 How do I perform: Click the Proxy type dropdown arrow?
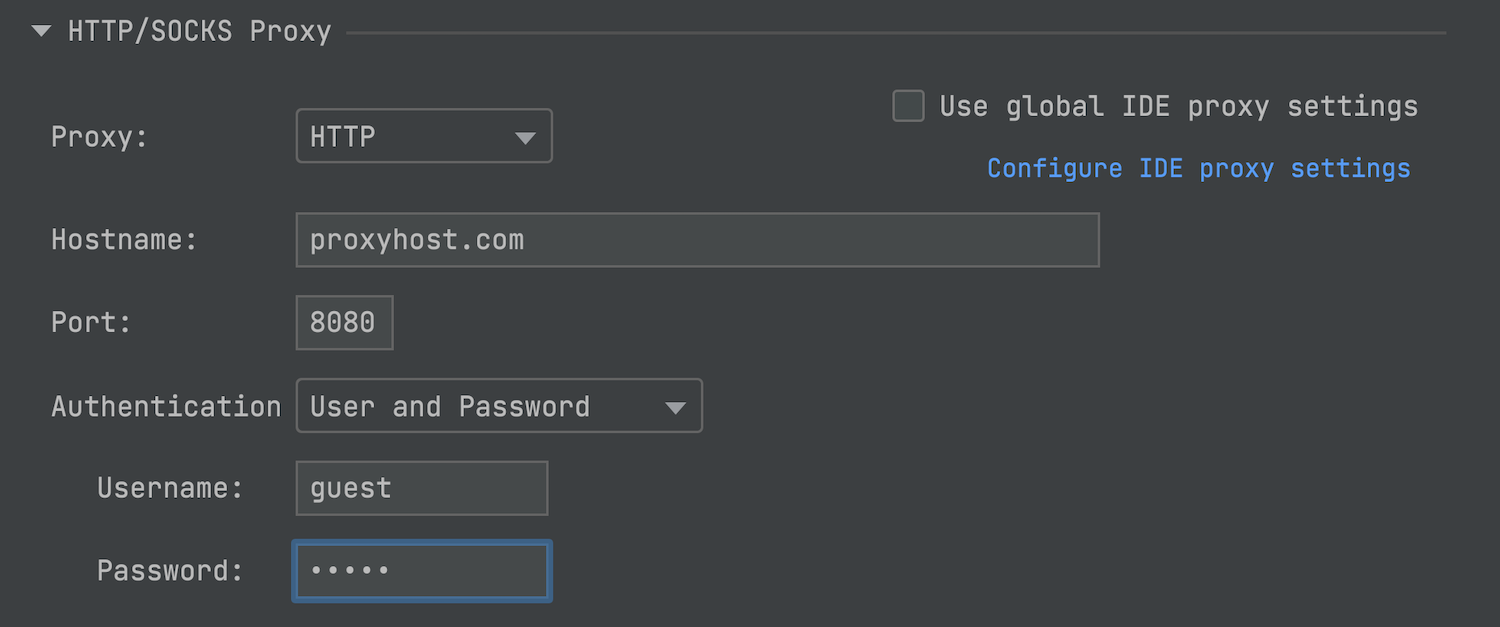tap(526, 137)
